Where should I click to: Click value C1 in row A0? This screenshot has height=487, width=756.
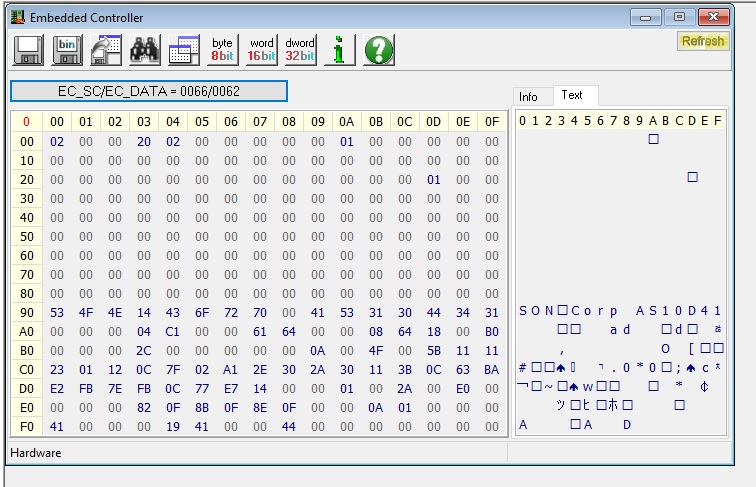(x=173, y=332)
